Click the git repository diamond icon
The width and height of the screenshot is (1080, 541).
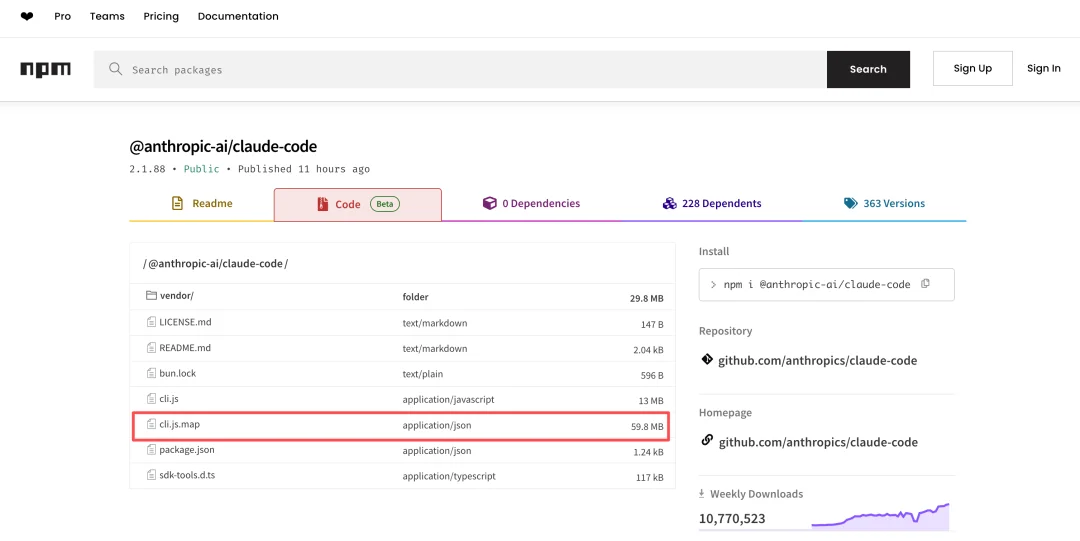[707, 360]
